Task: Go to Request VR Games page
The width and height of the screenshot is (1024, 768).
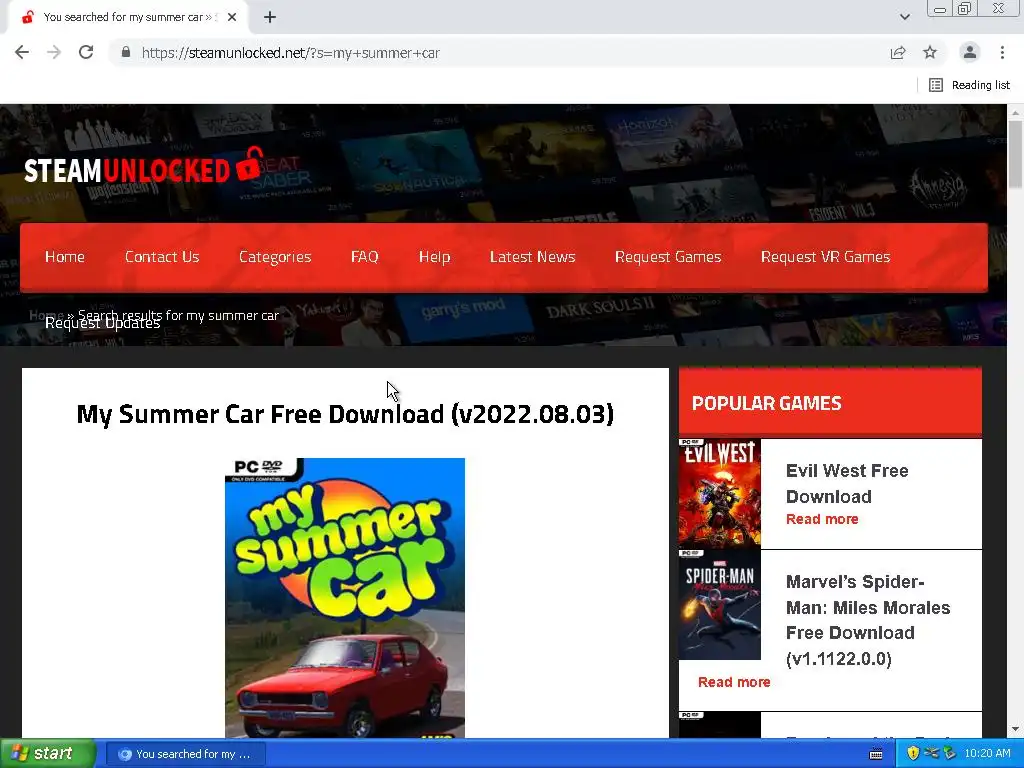Action: coord(825,257)
